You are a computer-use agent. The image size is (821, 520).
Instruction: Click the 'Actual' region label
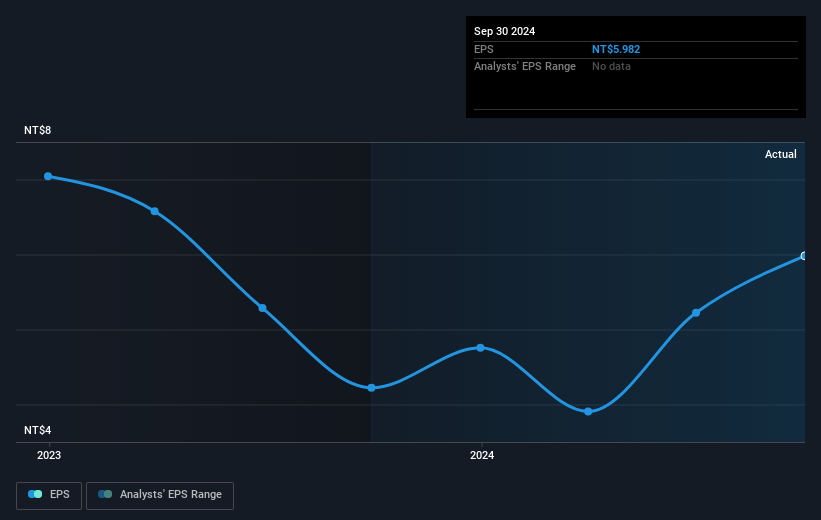pos(781,154)
